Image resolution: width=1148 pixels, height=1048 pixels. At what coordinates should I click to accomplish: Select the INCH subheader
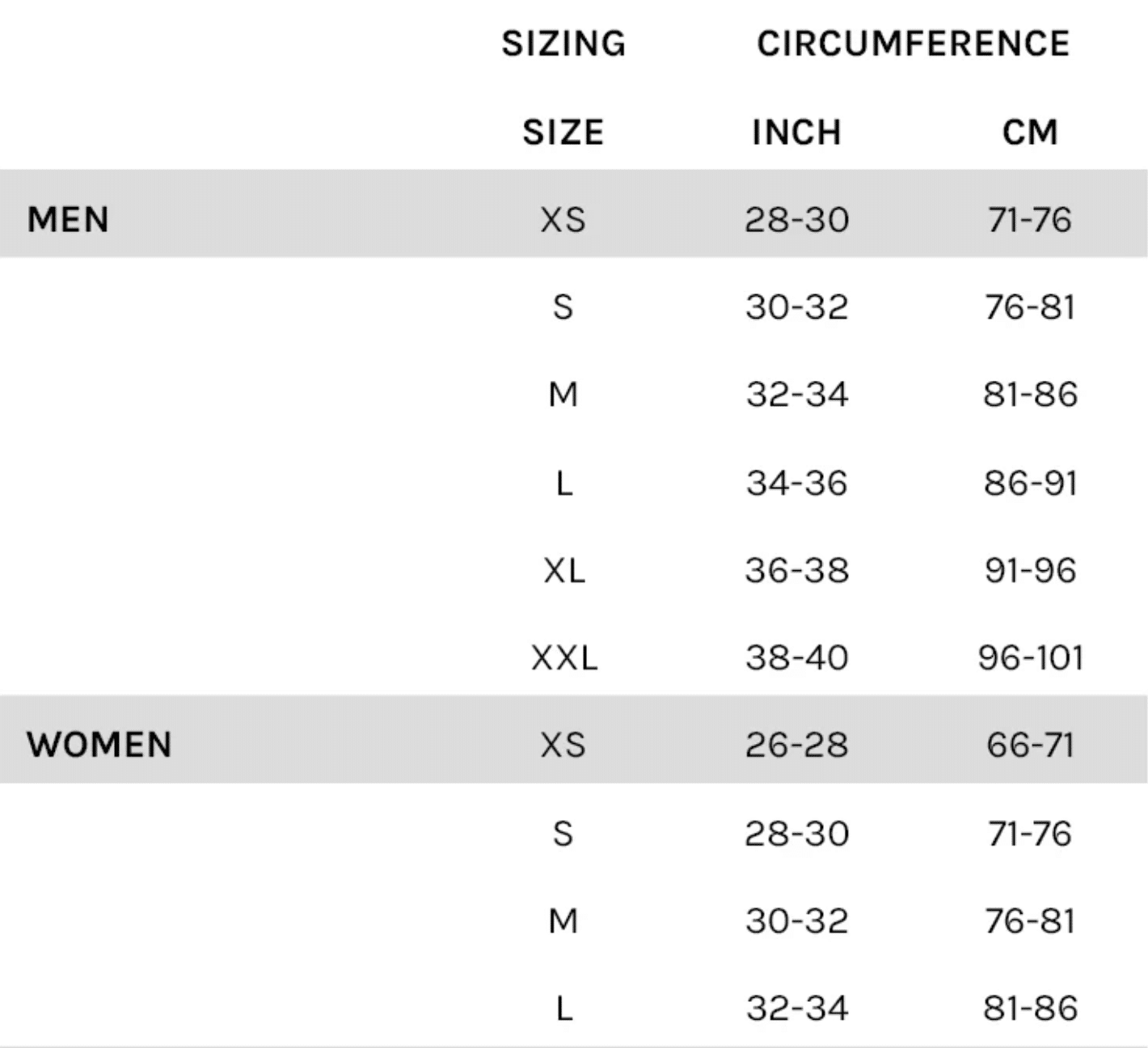click(x=796, y=133)
